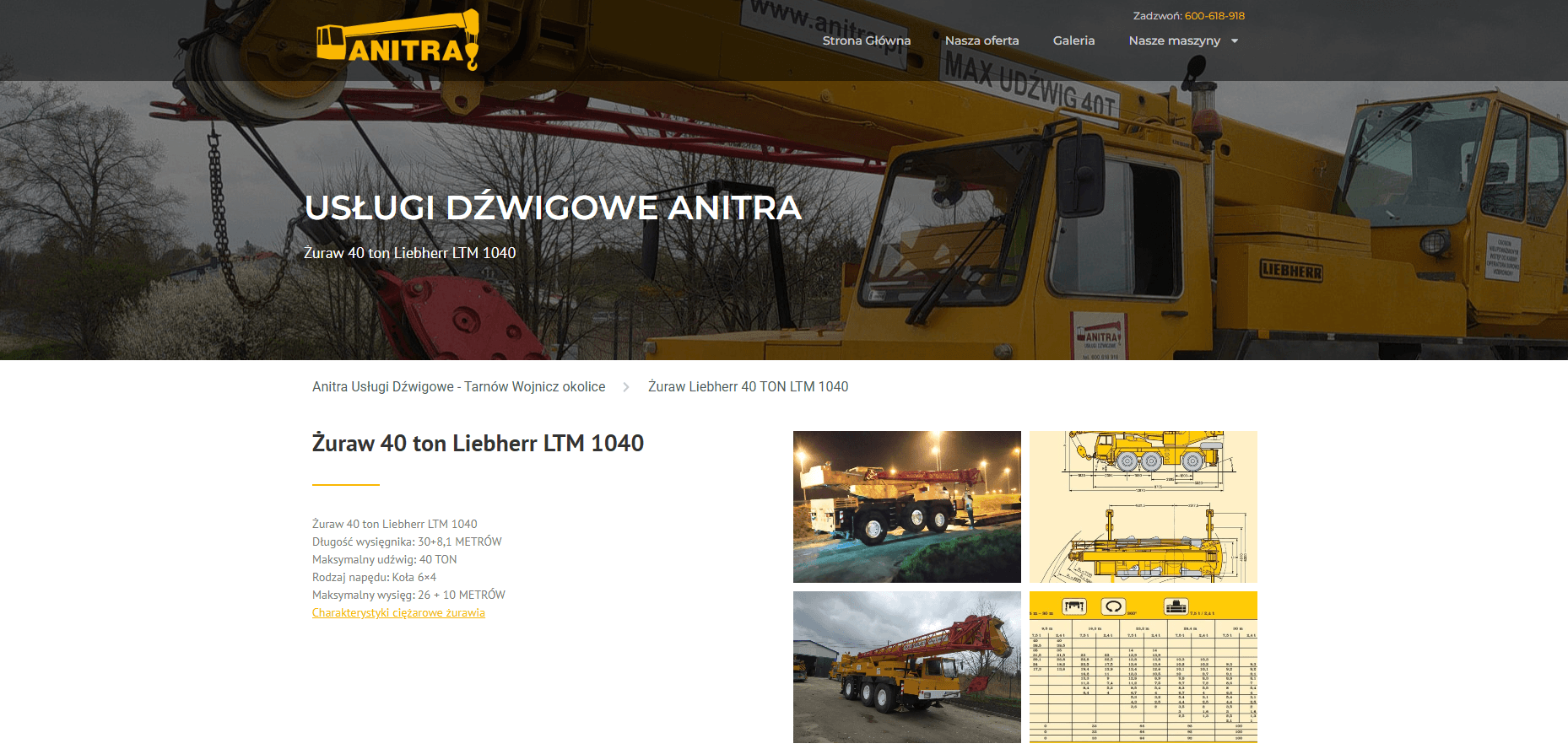Call the phone number 600-618-918
The image size is (1568, 749).
[1214, 16]
